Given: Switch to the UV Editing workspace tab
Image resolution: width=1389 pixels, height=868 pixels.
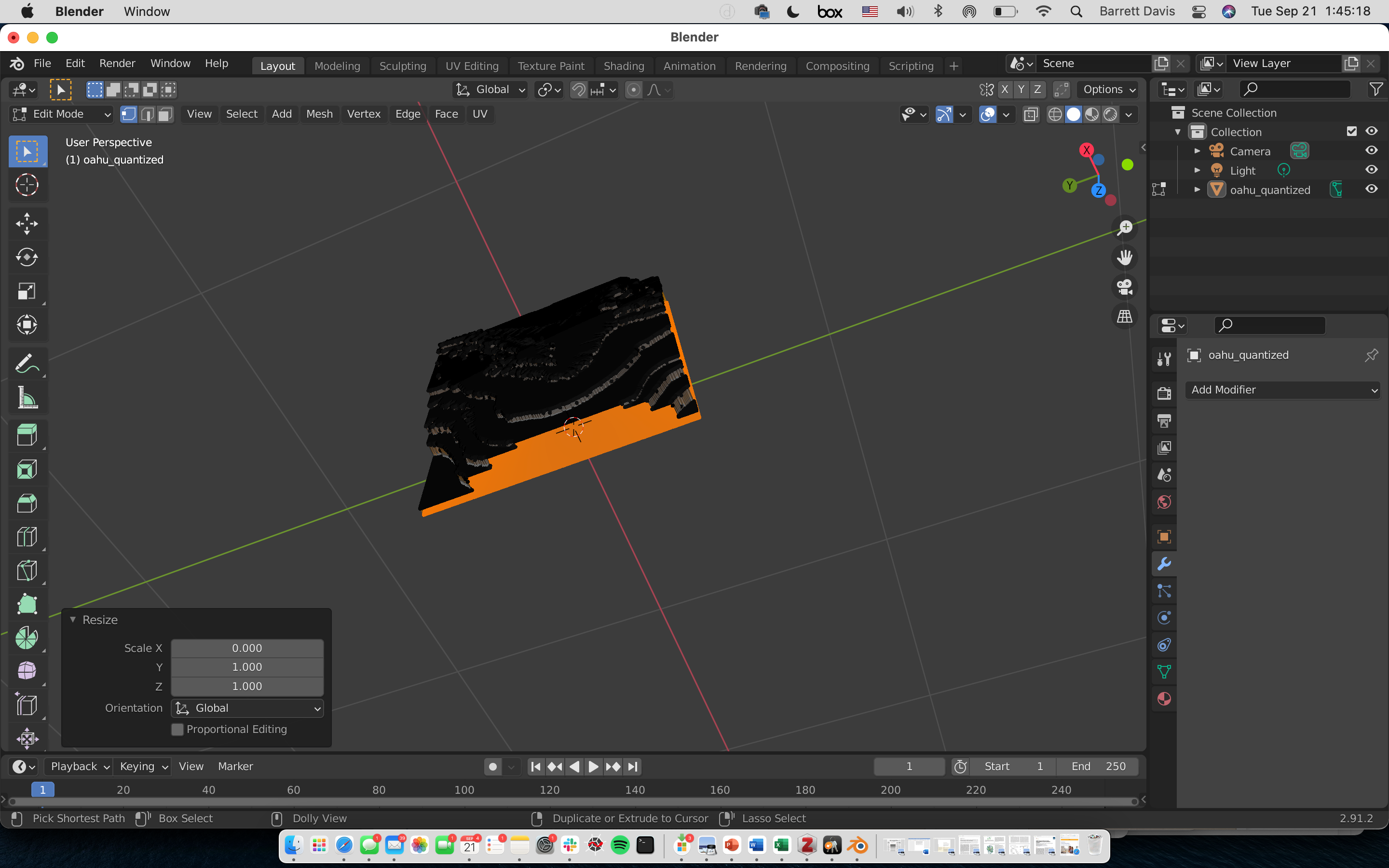Looking at the screenshot, I should (x=472, y=66).
